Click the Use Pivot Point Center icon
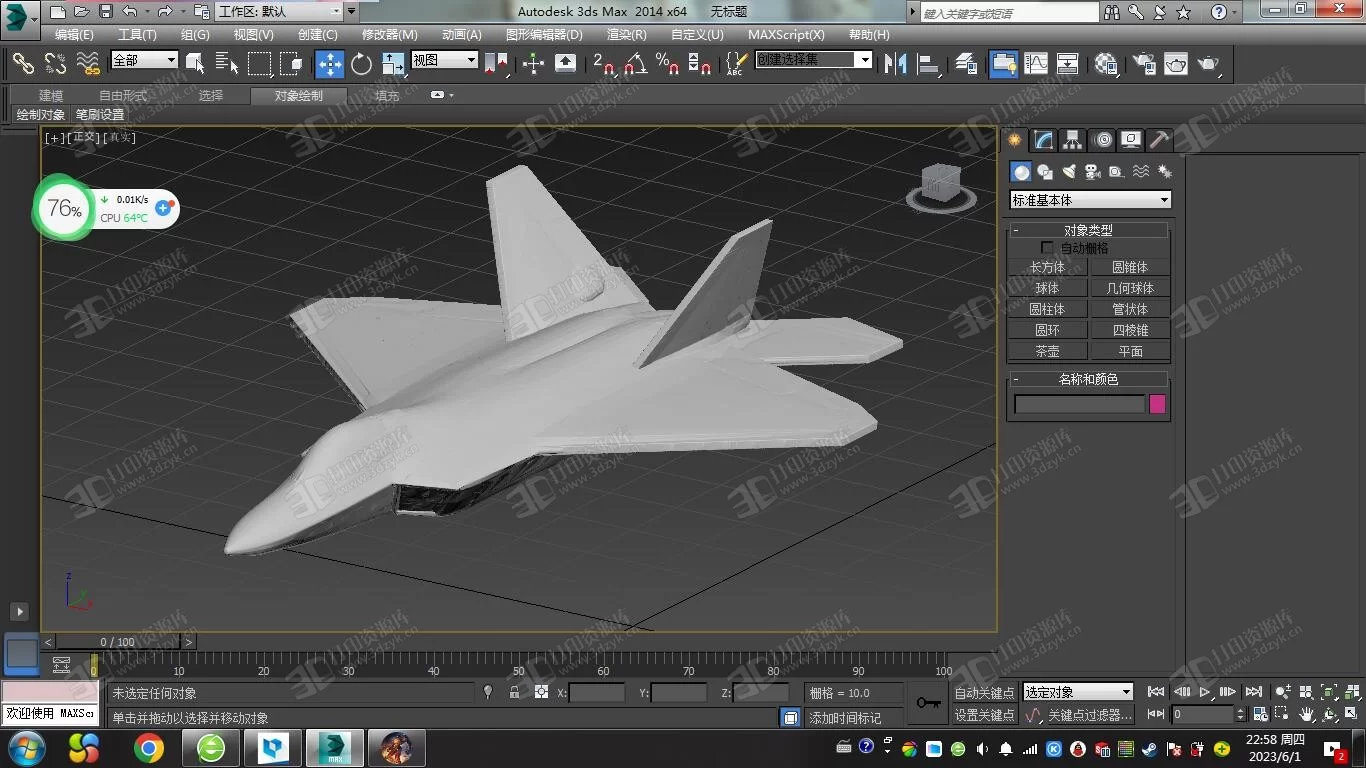1366x768 pixels. pos(496,64)
